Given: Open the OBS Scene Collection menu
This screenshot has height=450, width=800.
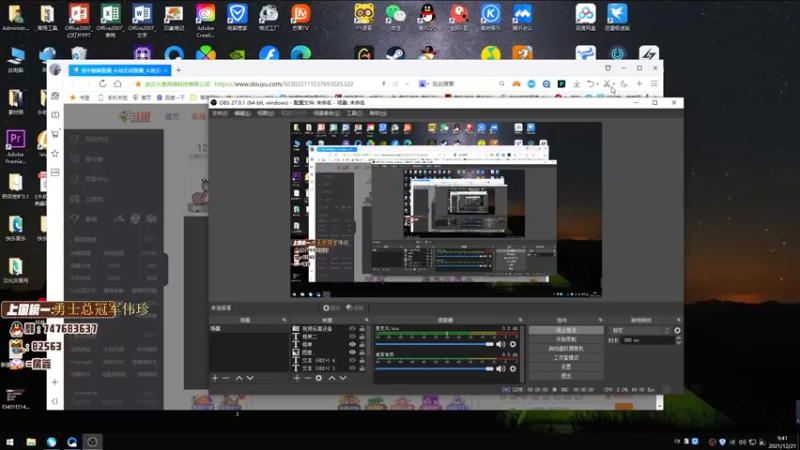Looking at the screenshot, I should coord(327,113).
